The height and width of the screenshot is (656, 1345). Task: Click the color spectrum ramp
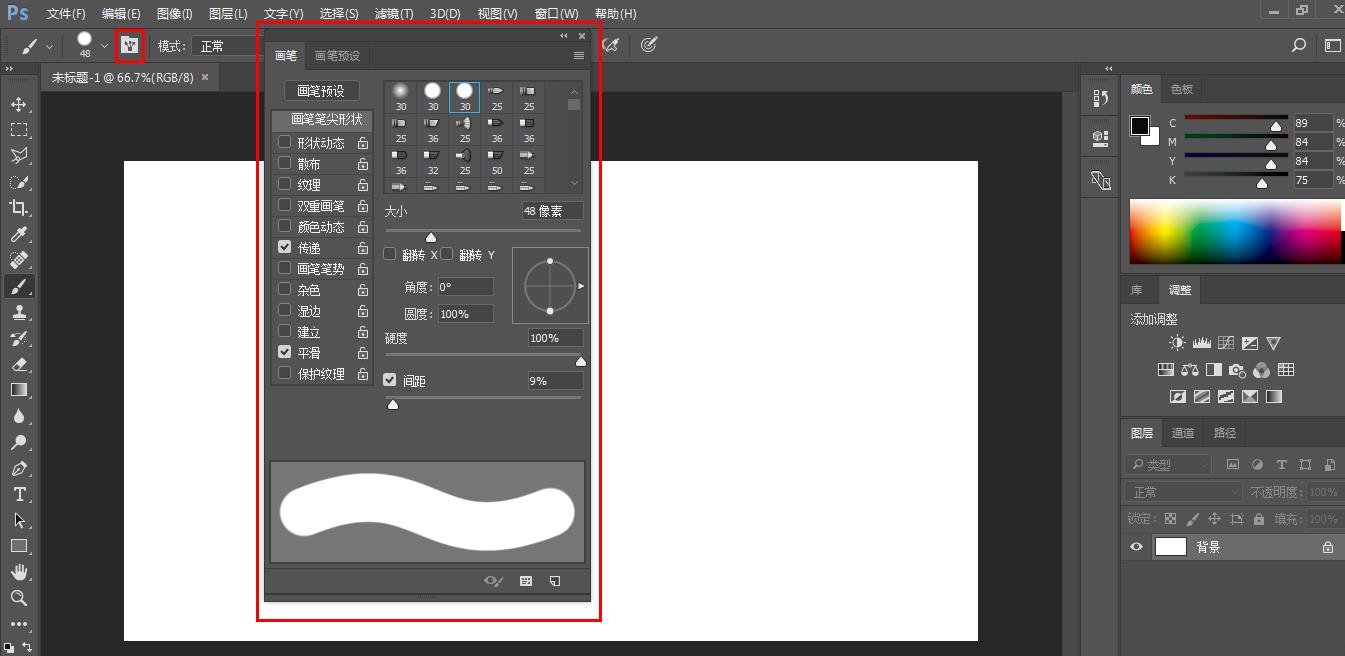coord(1235,231)
